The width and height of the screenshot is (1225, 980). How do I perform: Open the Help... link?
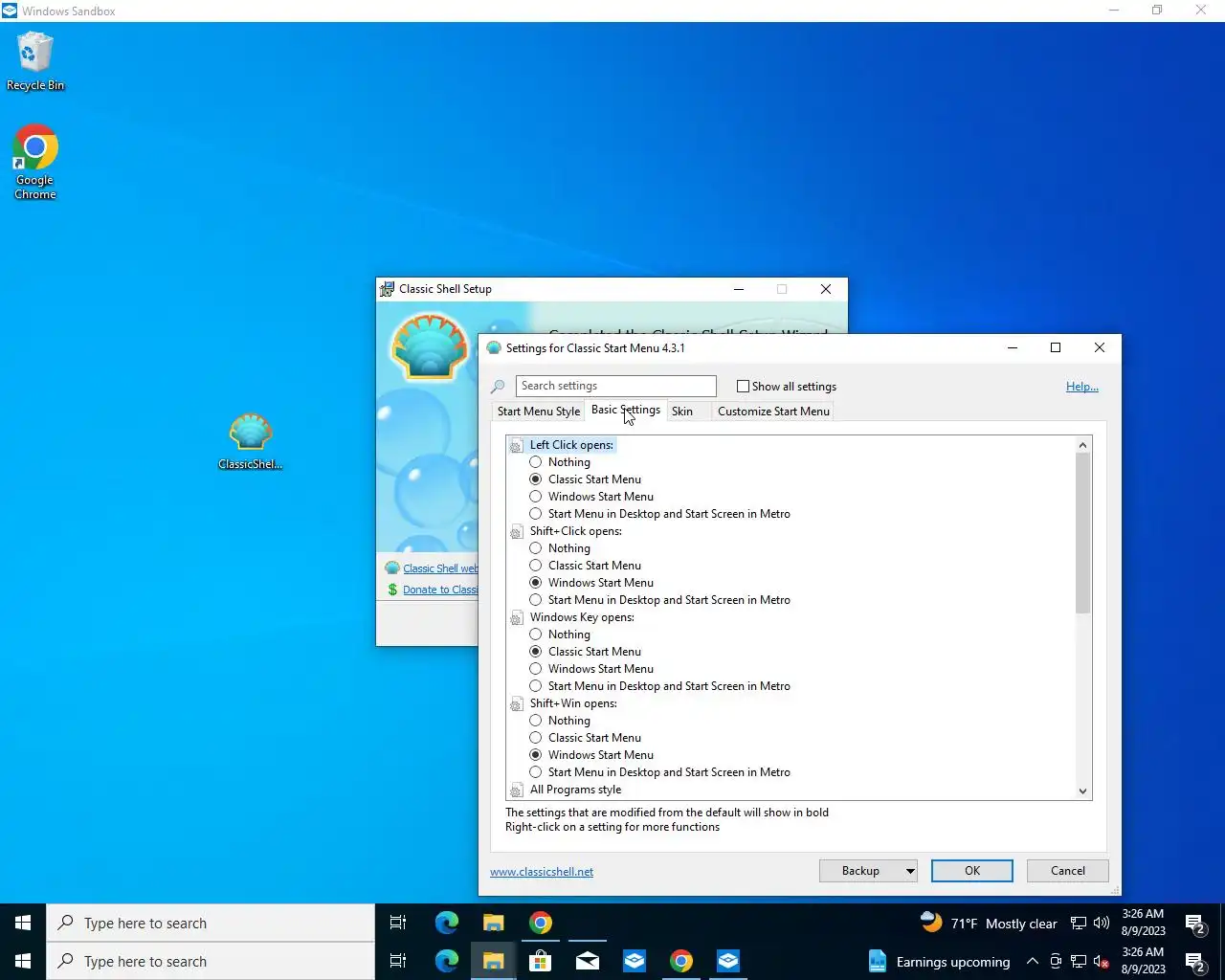[1082, 387]
